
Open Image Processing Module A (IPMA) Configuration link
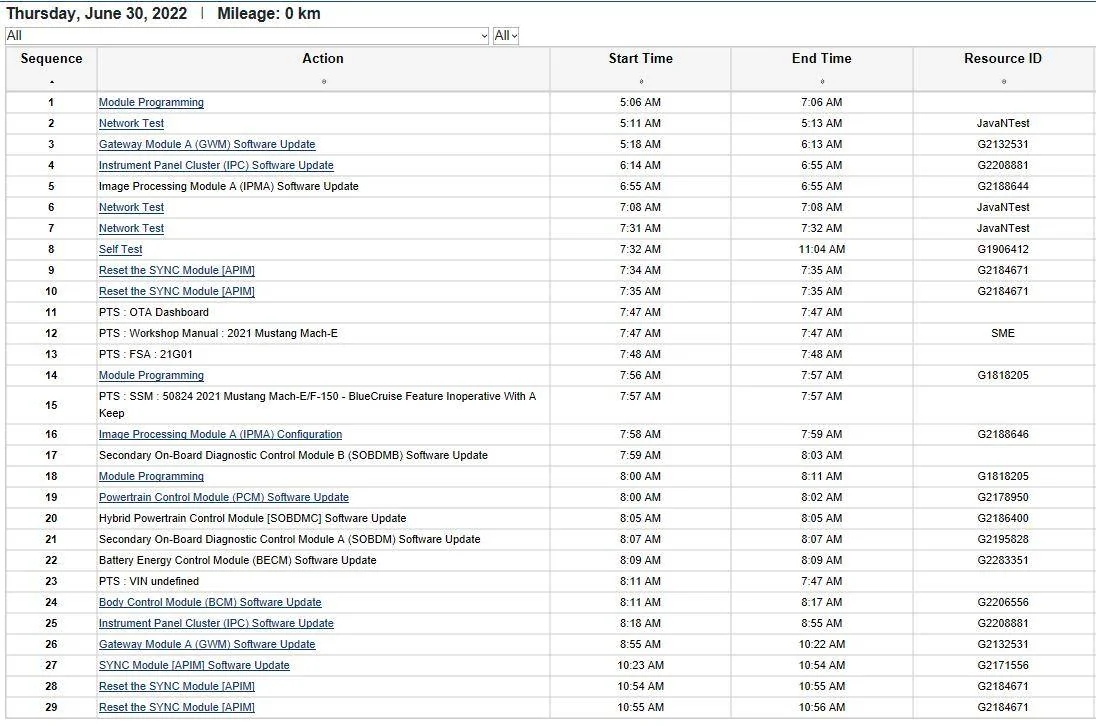pyautogui.click(x=220, y=434)
